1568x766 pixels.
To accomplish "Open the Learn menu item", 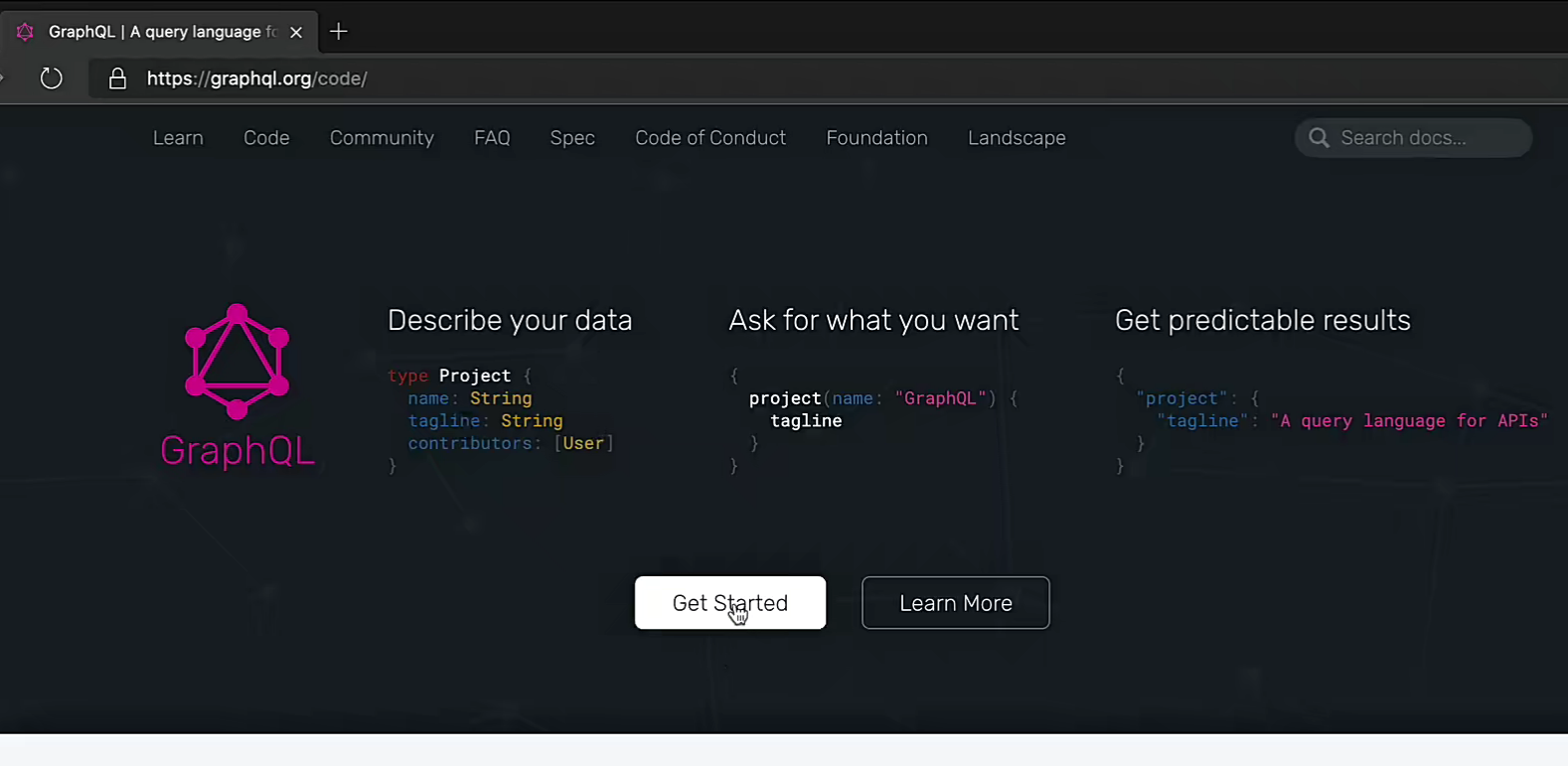I will 178,138.
